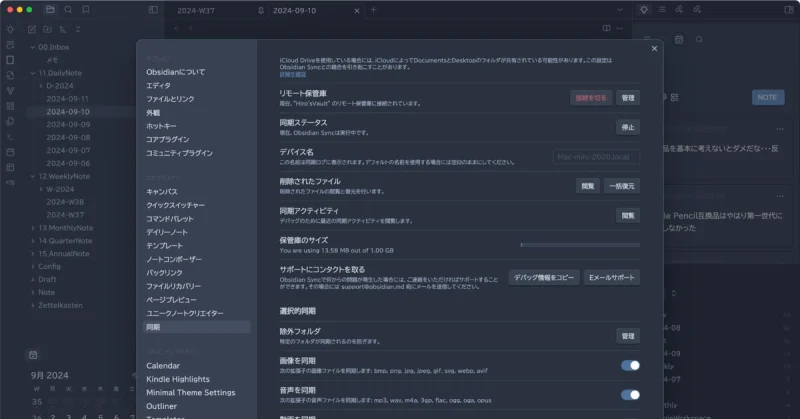Click the Eメールサポート button
Viewport: 800px width, 419px height.
(612, 278)
